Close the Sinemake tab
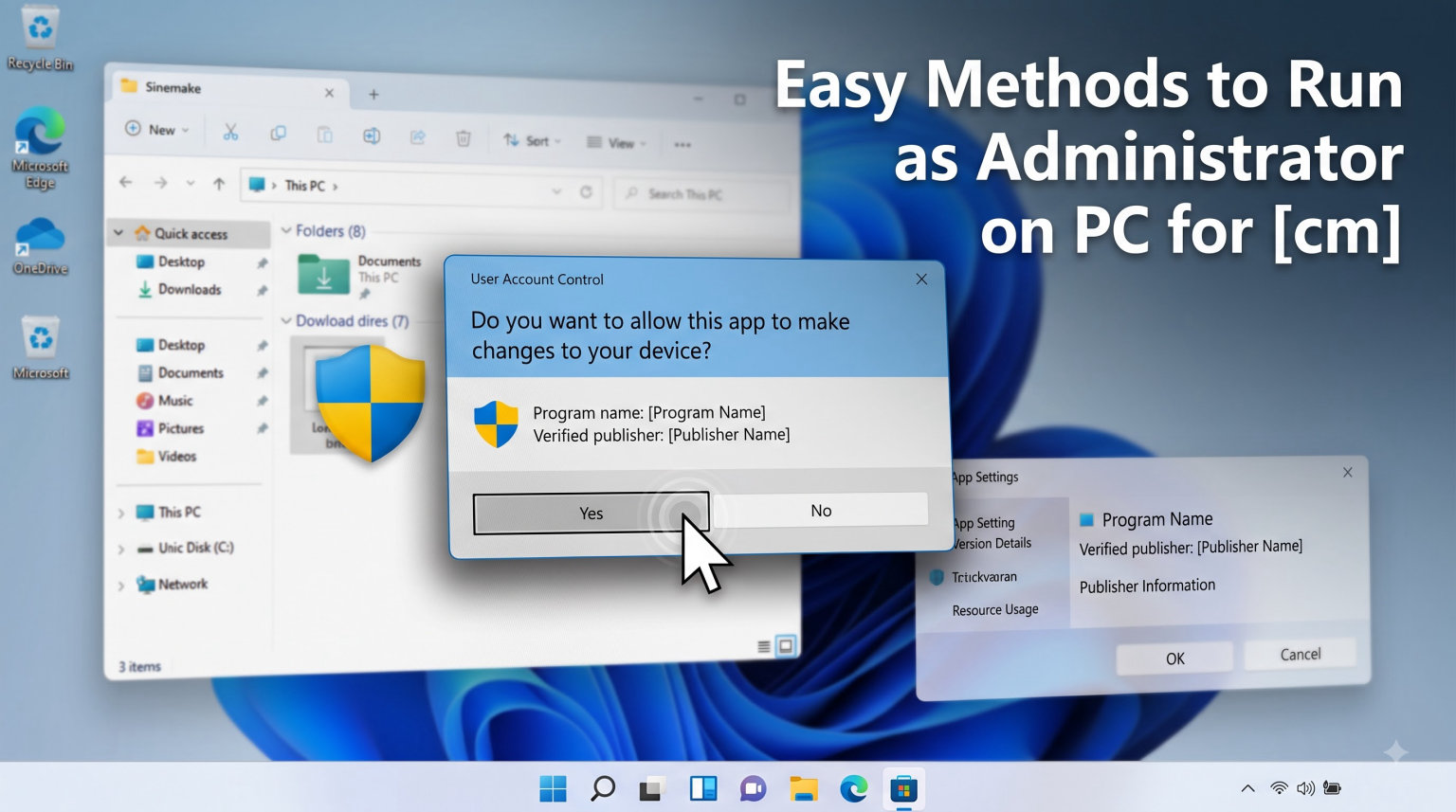This screenshot has width=1456, height=812. 329,93
